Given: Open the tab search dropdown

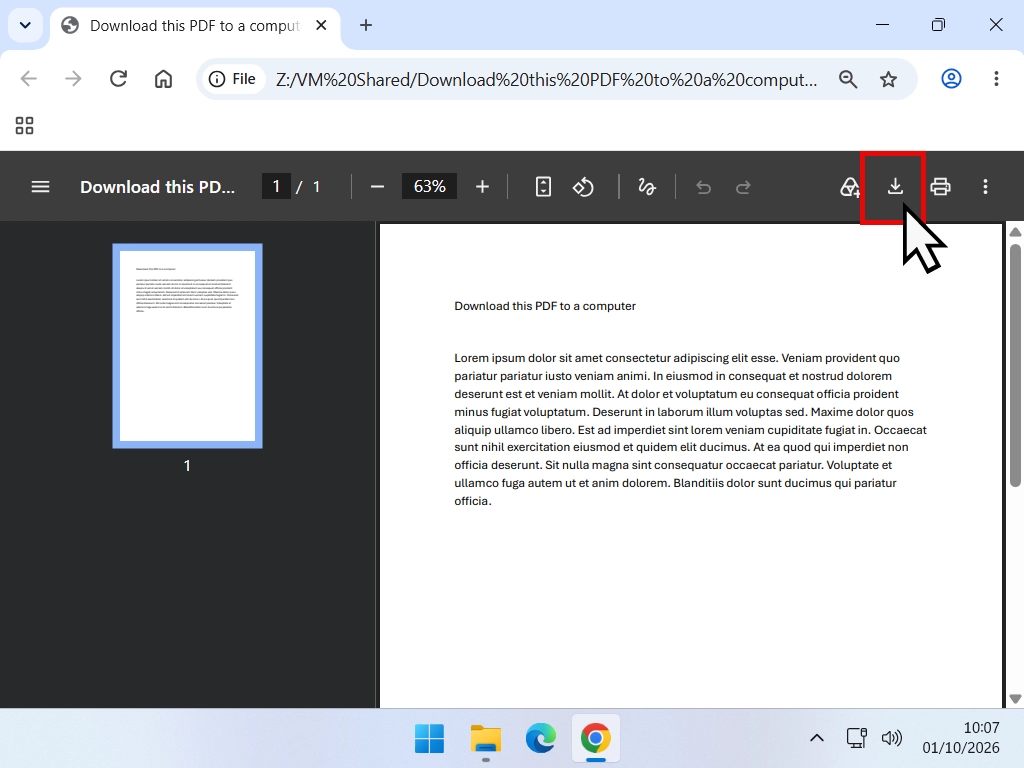Looking at the screenshot, I should (25, 25).
